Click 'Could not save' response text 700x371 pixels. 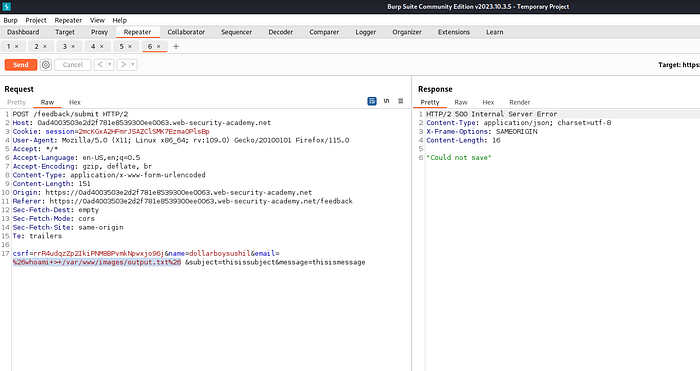click(458, 158)
